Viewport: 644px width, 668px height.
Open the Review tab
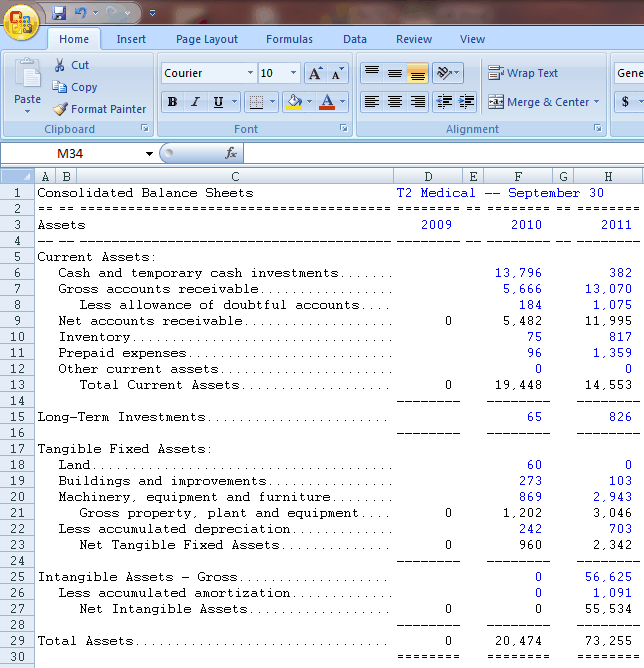414,39
